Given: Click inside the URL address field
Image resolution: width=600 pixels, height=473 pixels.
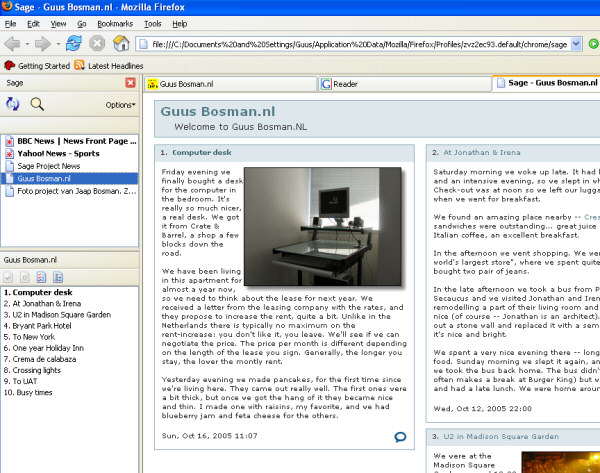Looking at the screenshot, I should [x=359, y=44].
